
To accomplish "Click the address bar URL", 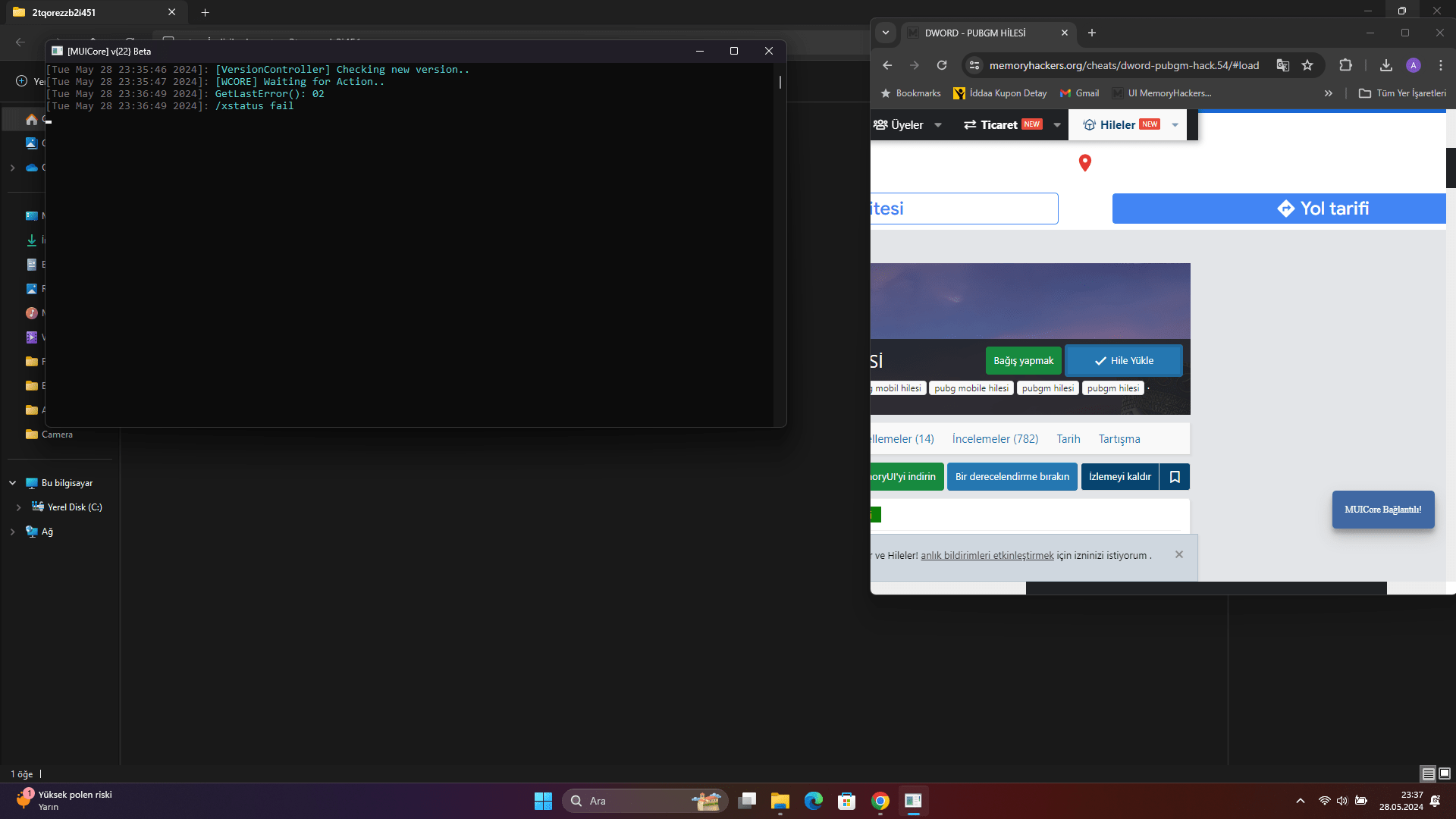I will click(x=1124, y=65).
